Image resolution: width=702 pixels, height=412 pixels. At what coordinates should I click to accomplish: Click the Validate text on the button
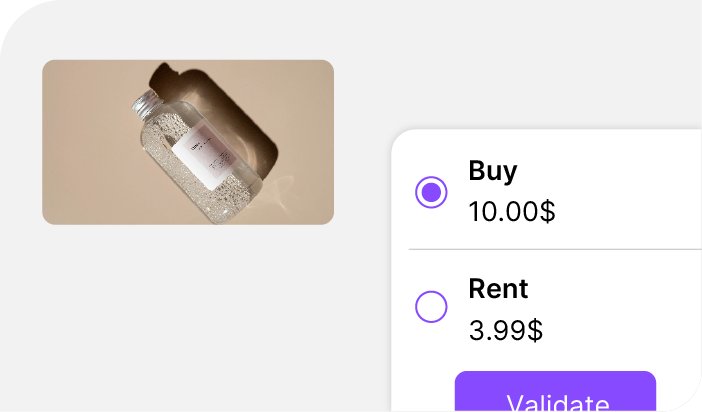click(557, 402)
